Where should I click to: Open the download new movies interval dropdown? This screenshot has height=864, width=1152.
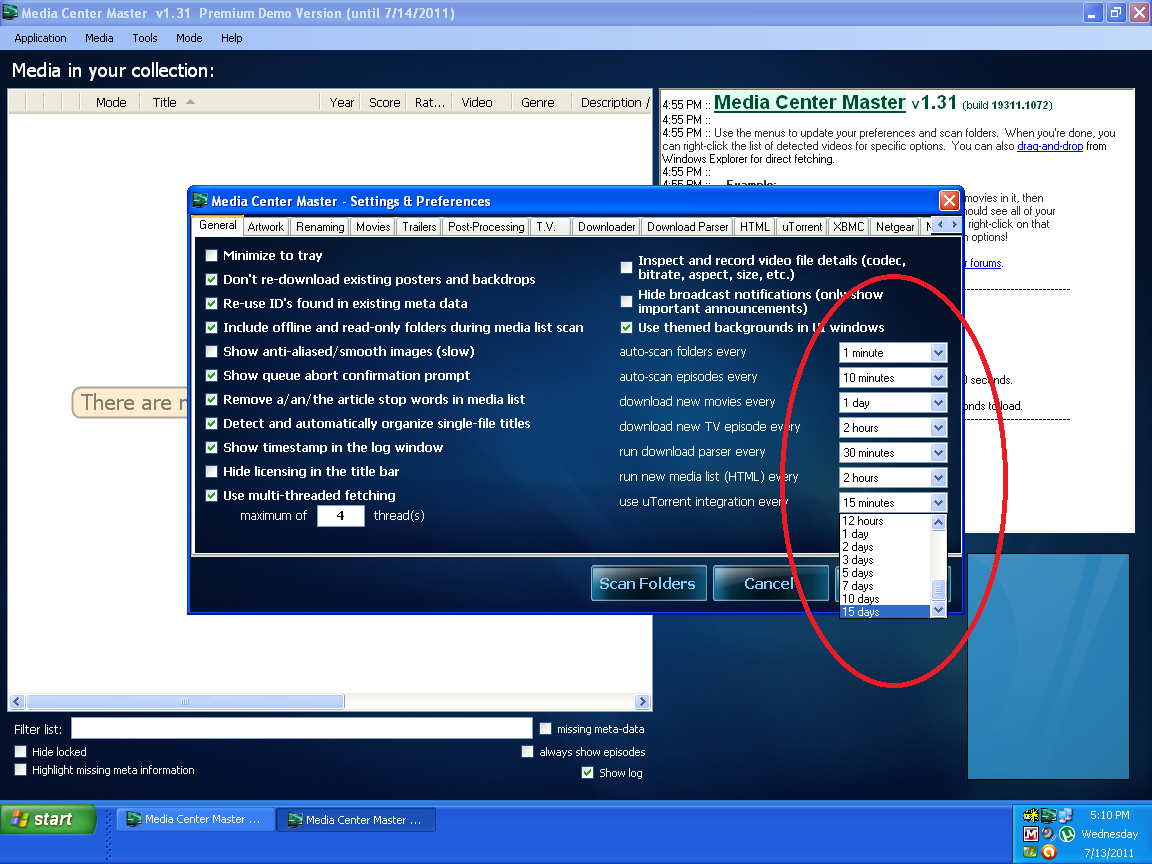893,403
